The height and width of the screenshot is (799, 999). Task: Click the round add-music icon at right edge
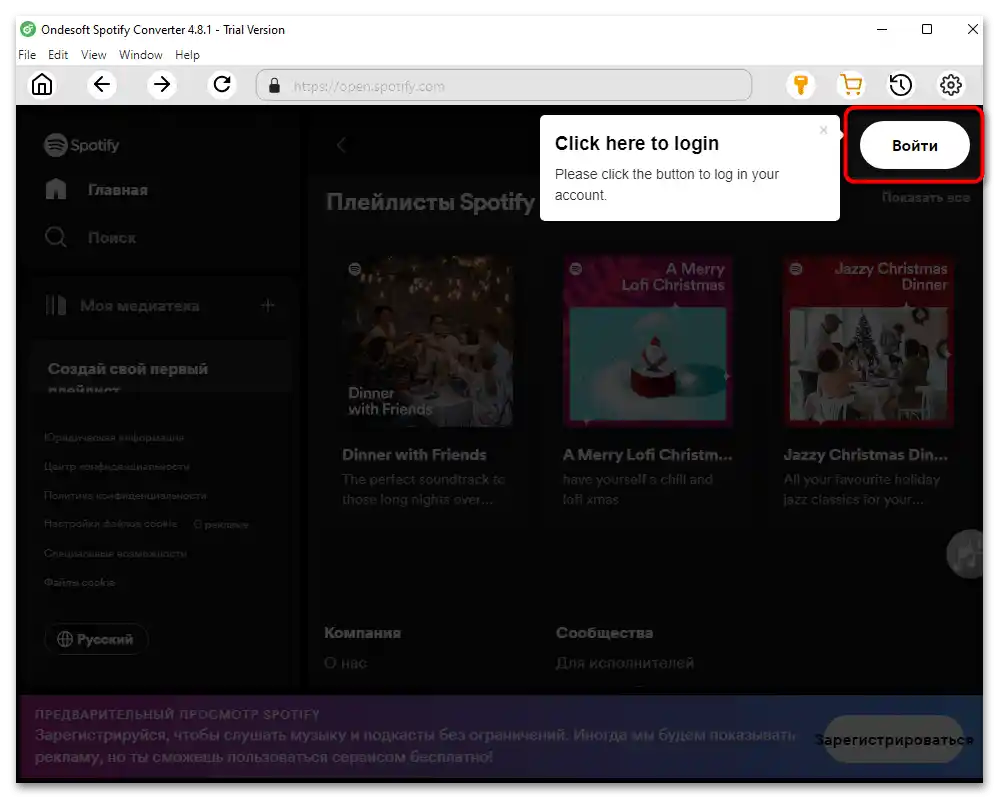(x=967, y=554)
